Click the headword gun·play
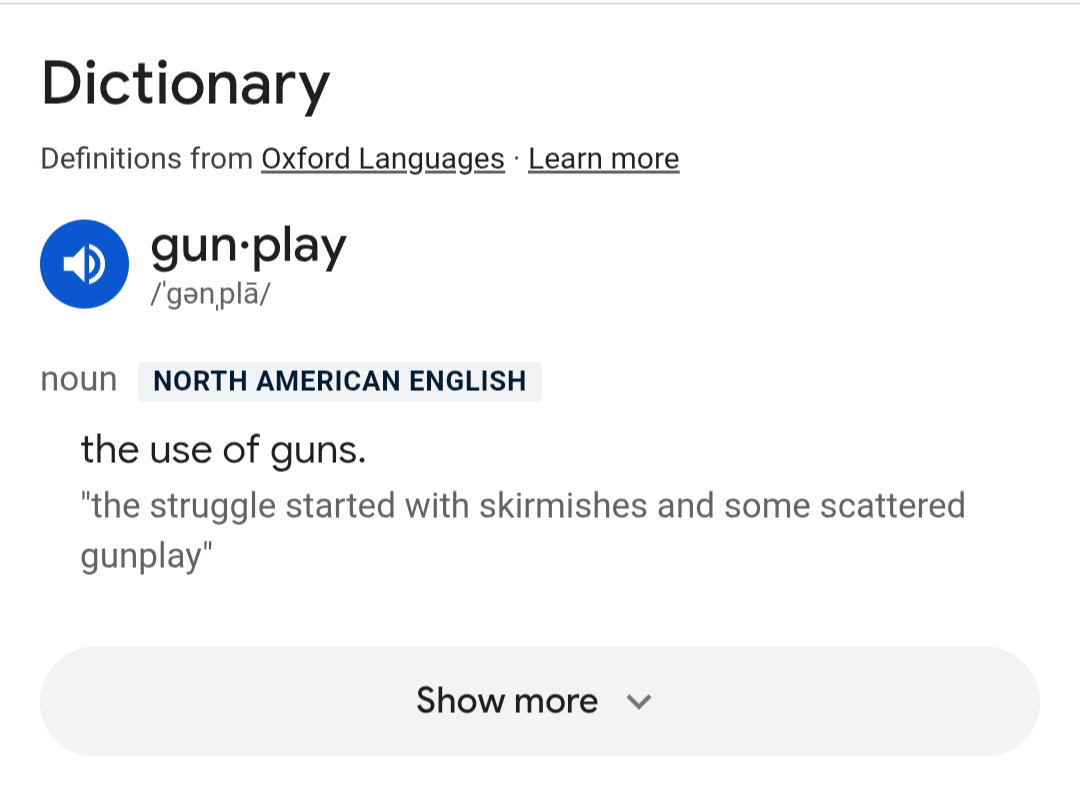1080x791 pixels. click(x=248, y=246)
